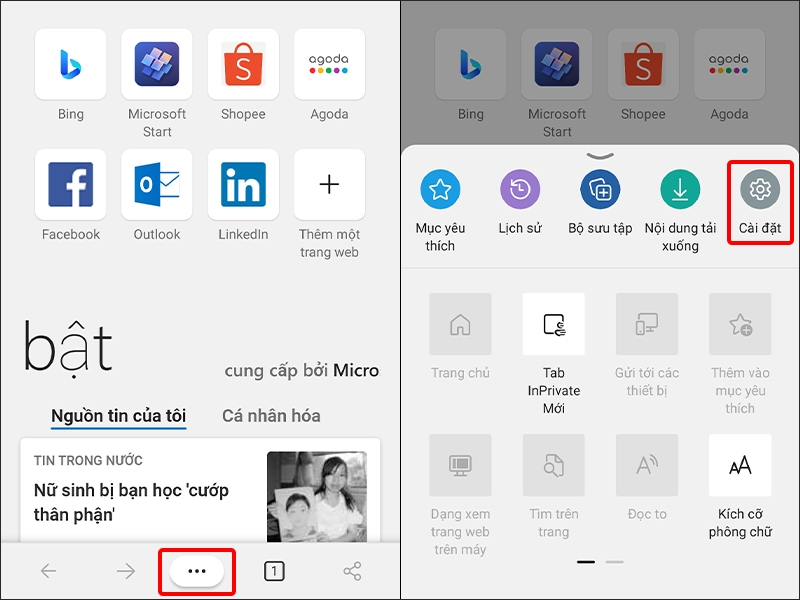Screen dimensions: 800x600
Task: Expand the three-dot menu in bottom bar
Action: click(x=197, y=570)
